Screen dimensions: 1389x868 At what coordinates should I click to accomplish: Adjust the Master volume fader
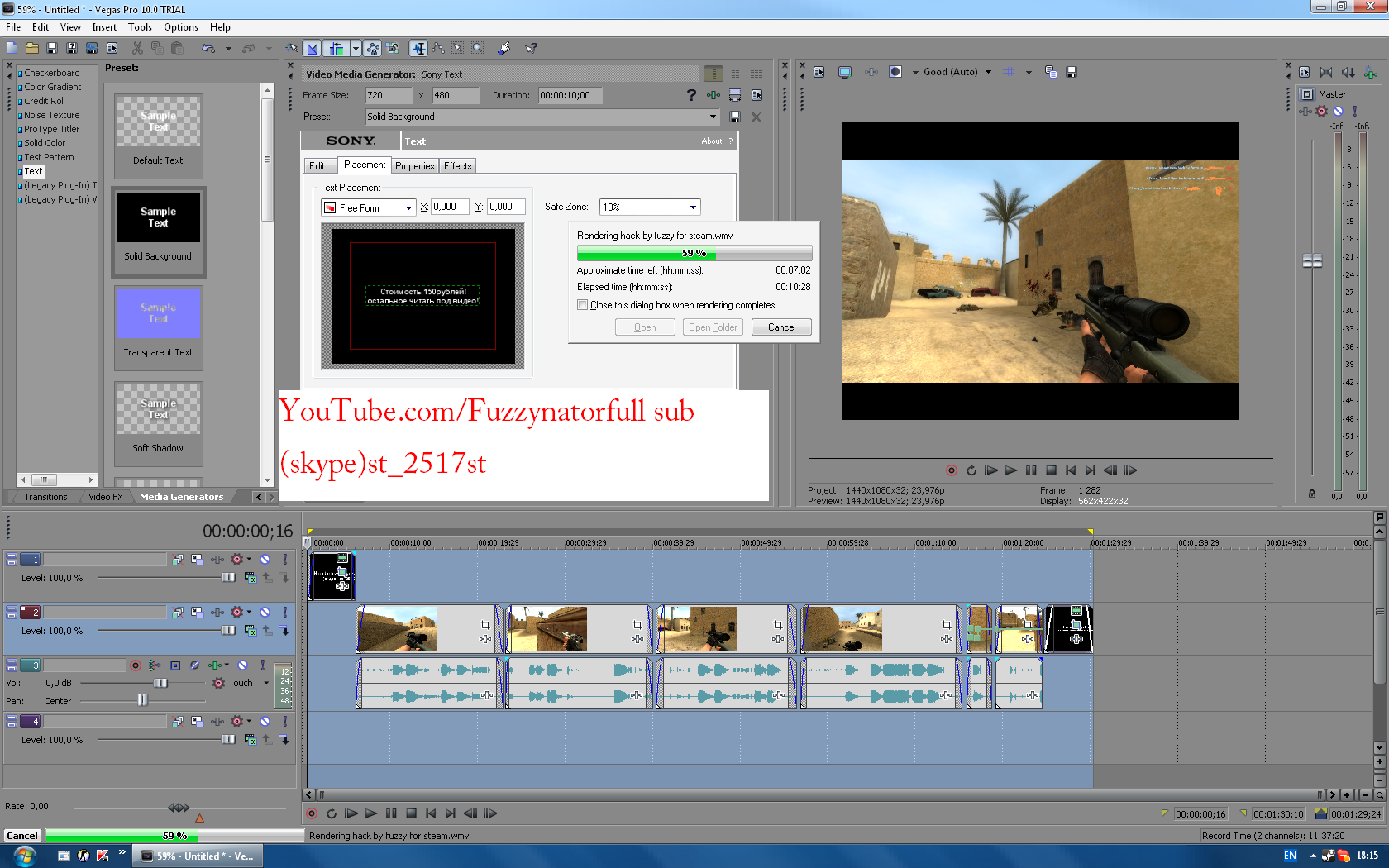coord(1312,261)
